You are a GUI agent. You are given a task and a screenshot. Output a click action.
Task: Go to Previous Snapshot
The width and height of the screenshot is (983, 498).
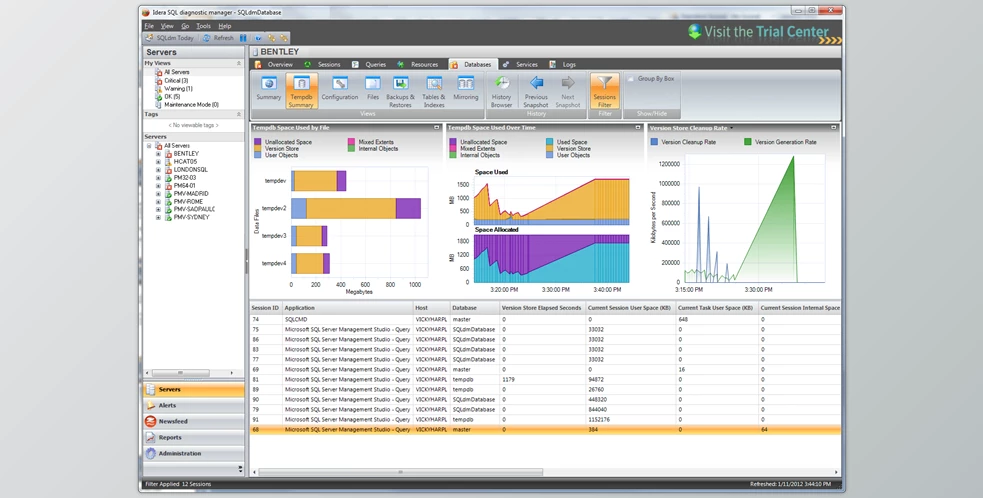point(536,92)
